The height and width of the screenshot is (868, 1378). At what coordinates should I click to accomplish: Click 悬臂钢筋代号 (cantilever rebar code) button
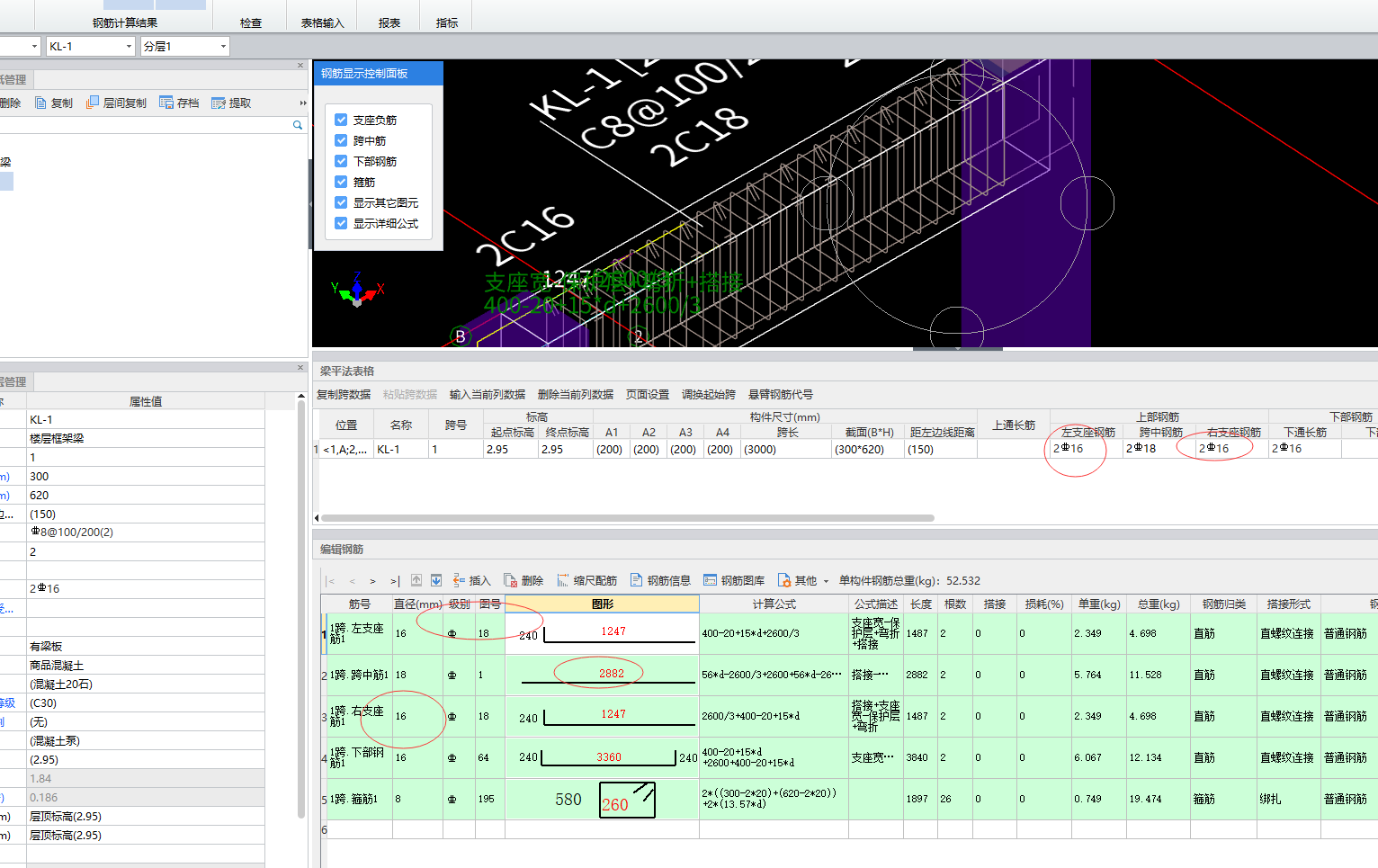(781, 394)
